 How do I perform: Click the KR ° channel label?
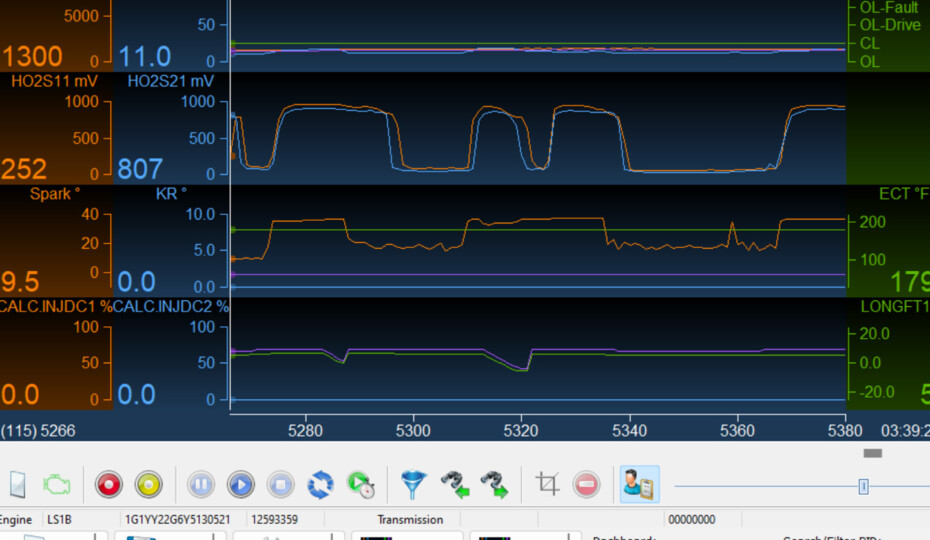(171, 194)
